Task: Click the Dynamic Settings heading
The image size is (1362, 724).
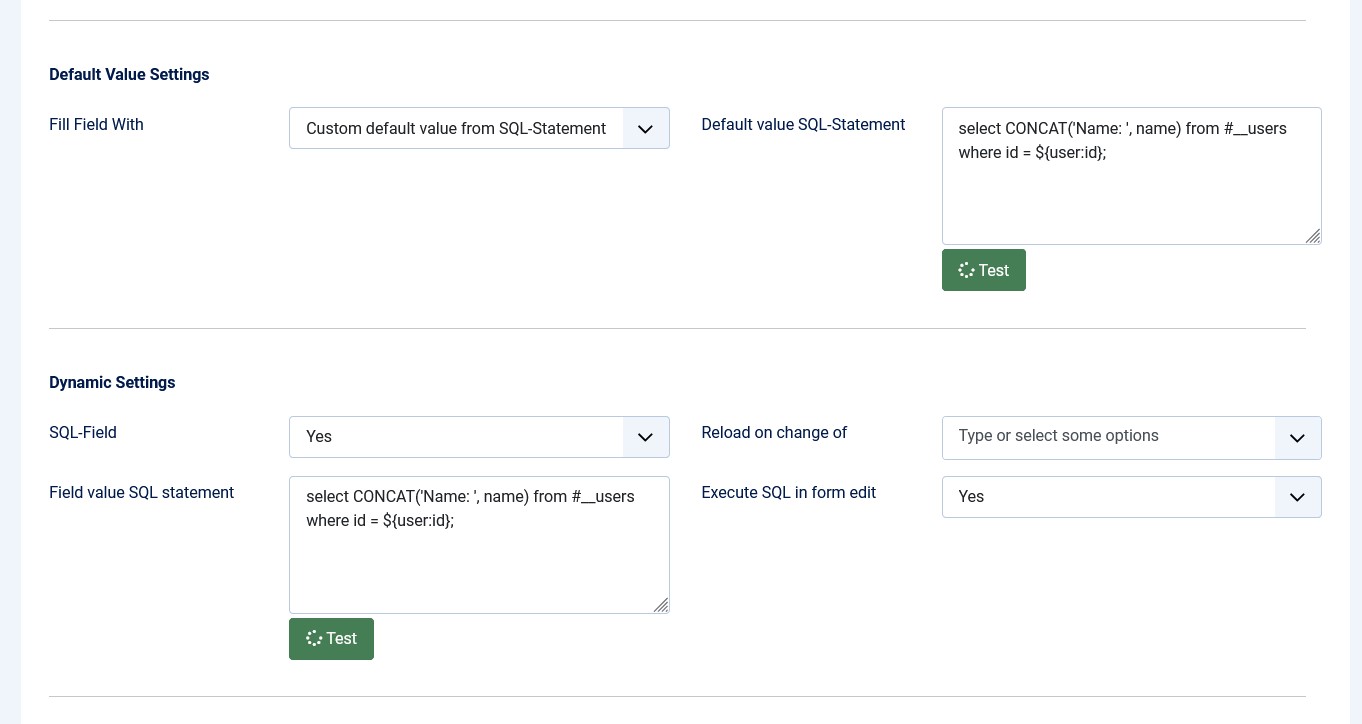Action: [112, 382]
